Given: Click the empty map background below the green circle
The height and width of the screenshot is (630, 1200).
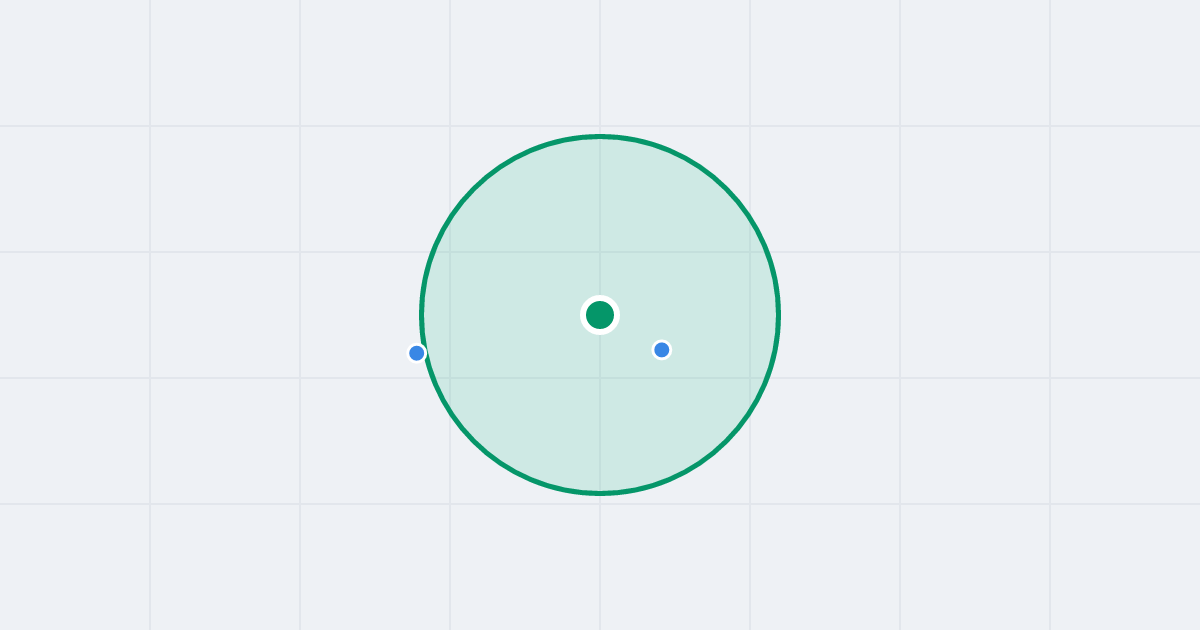Looking at the screenshot, I should (600, 560).
